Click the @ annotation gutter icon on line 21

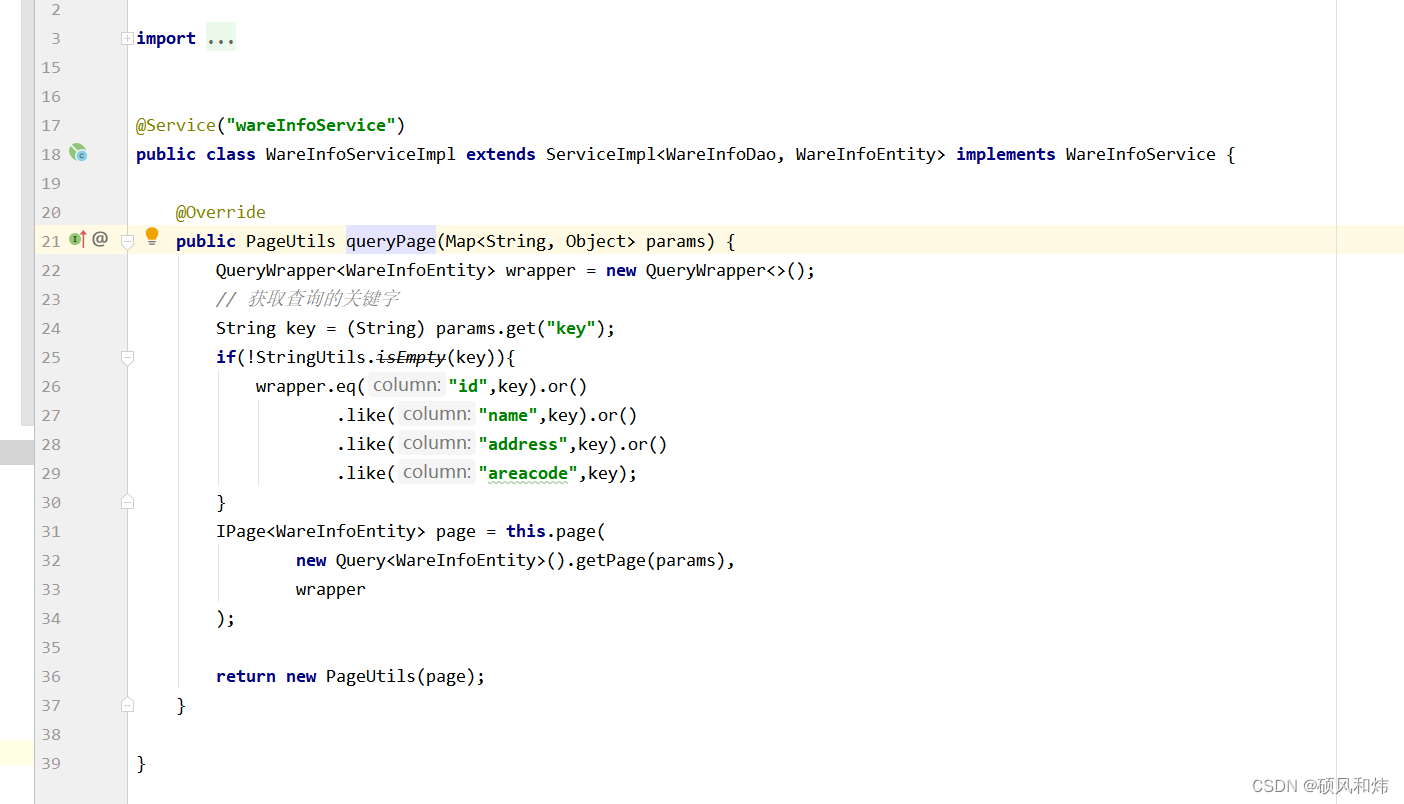100,240
